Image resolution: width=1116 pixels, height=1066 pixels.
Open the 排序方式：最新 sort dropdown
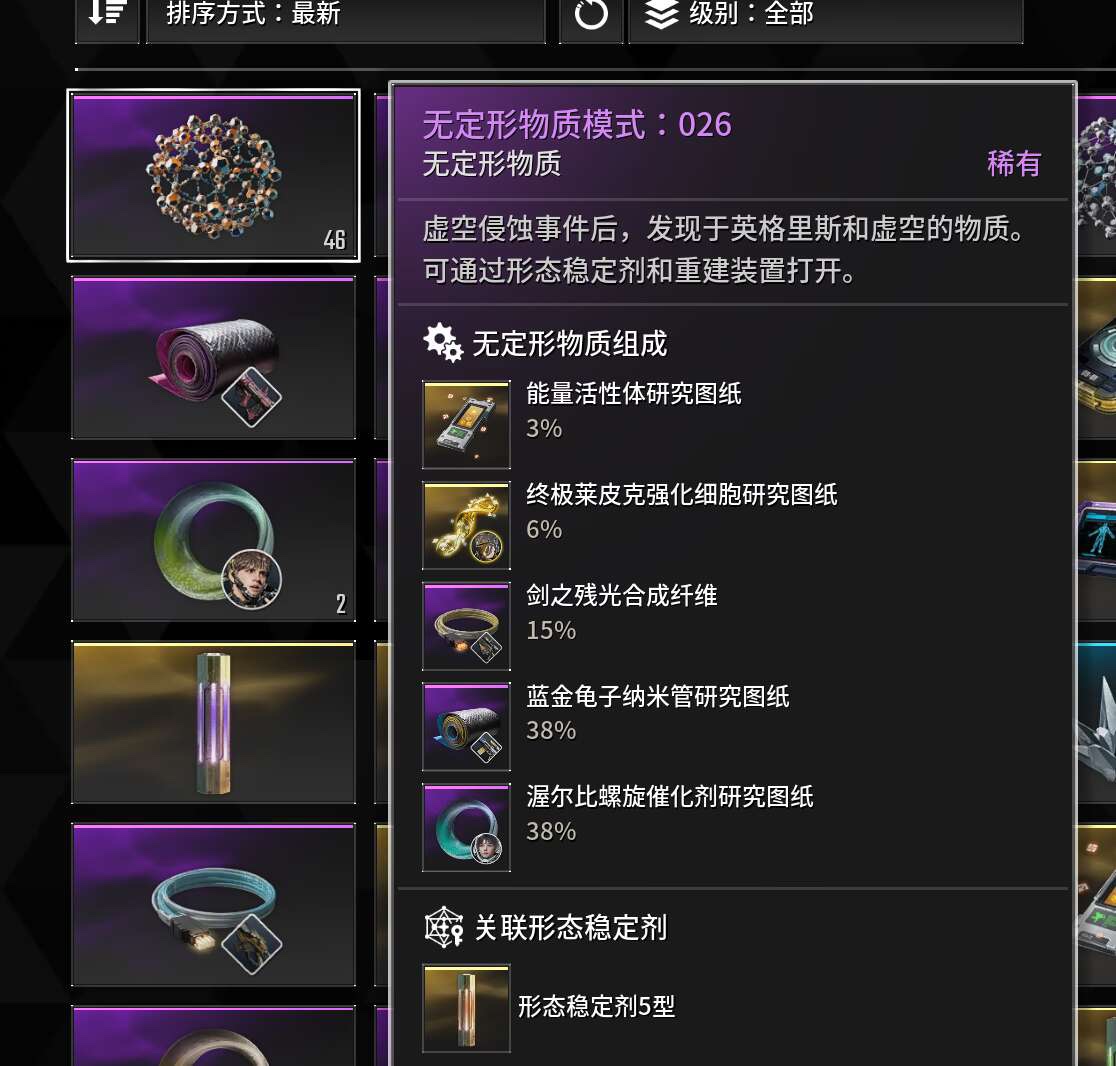click(346, 14)
